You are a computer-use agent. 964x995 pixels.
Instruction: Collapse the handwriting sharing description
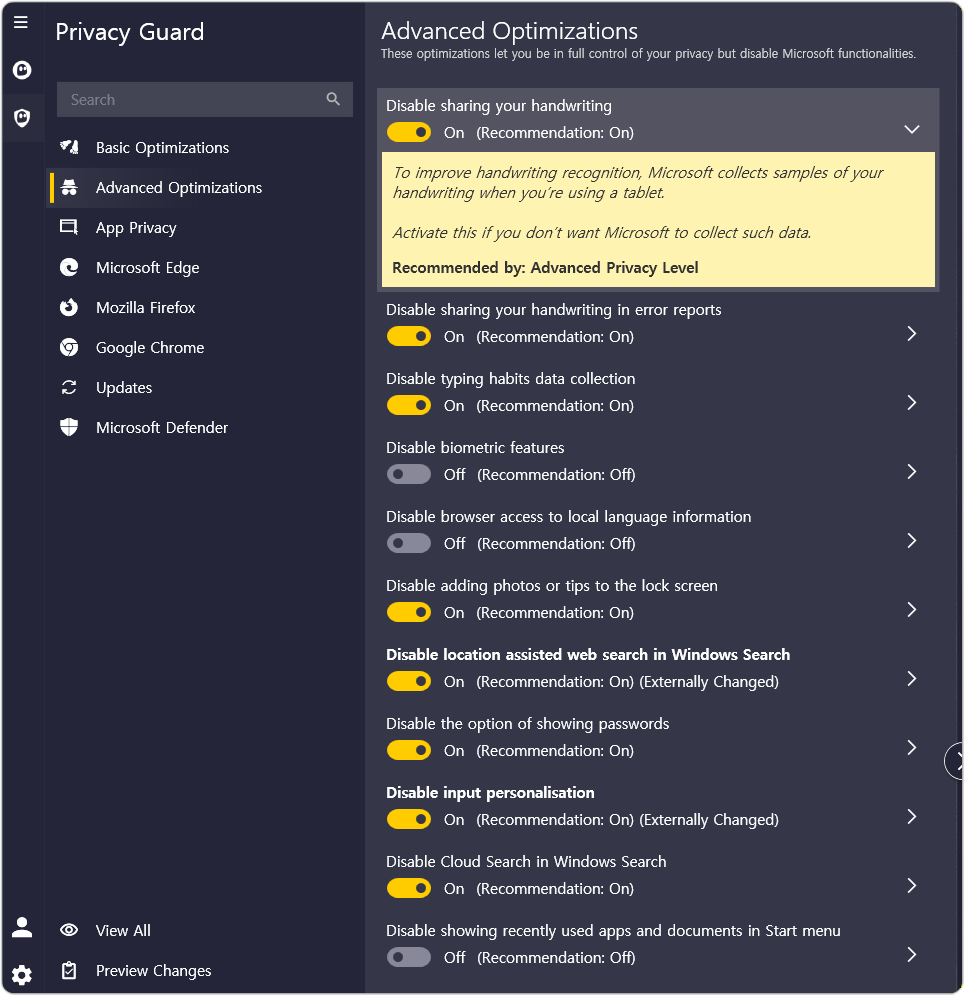point(911,129)
